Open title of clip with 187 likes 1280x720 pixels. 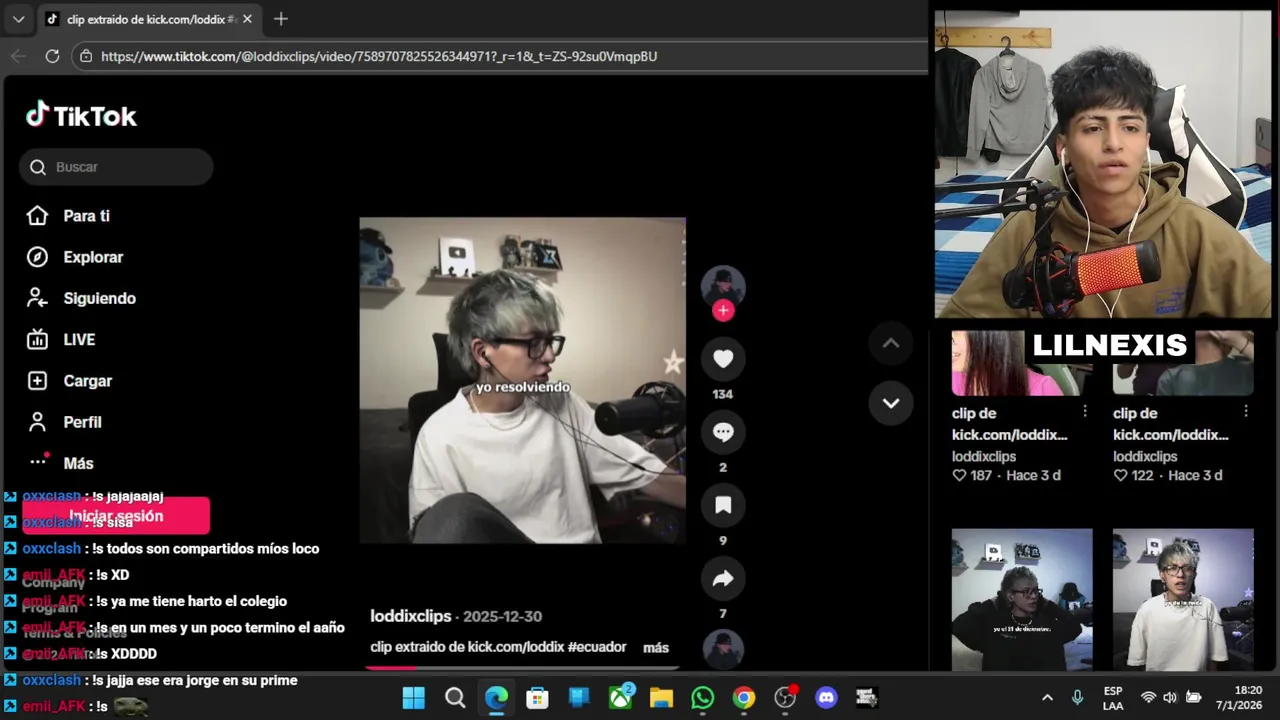tap(1010, 424)
